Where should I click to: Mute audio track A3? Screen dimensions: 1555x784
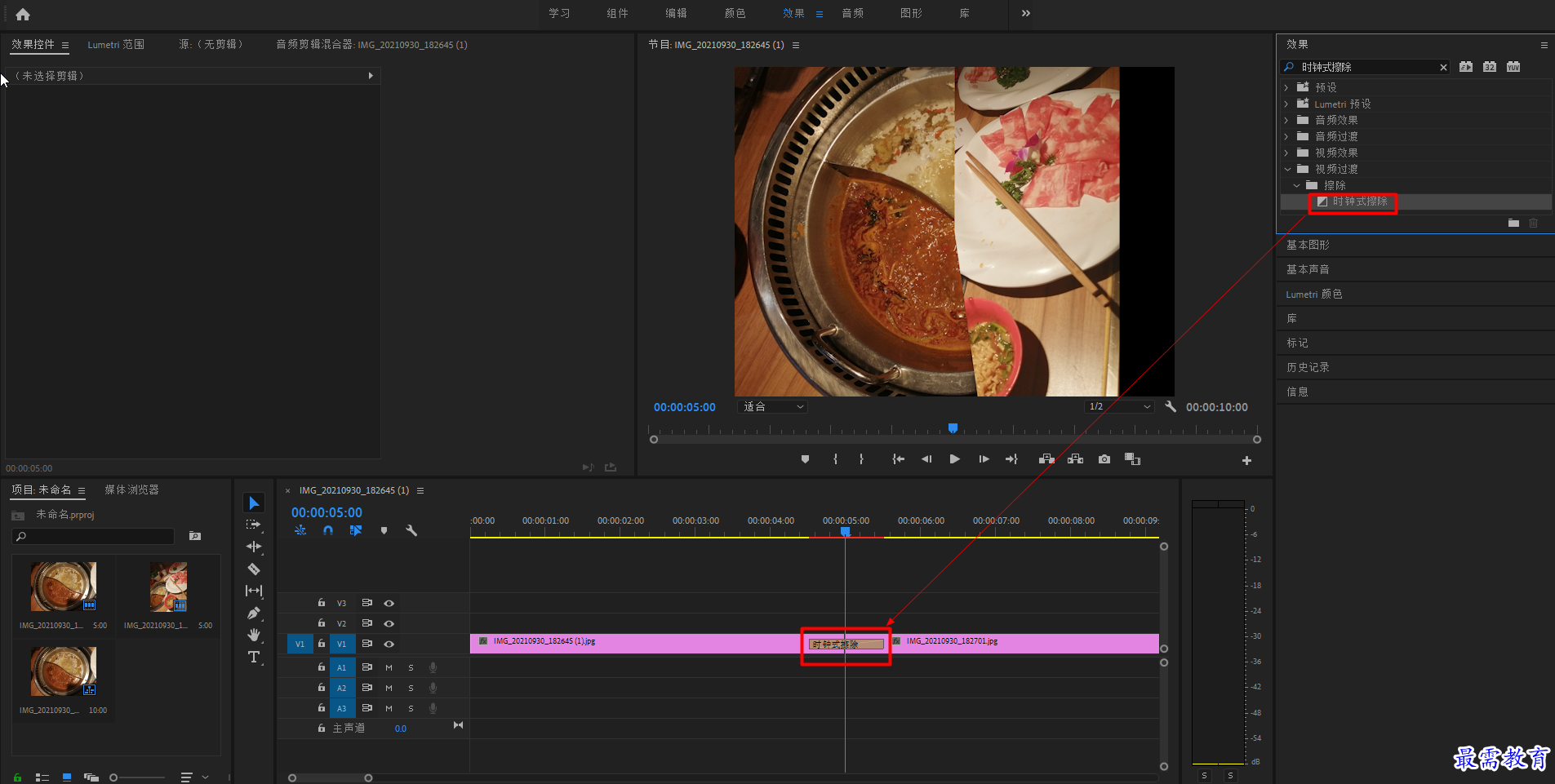[389, 708]
